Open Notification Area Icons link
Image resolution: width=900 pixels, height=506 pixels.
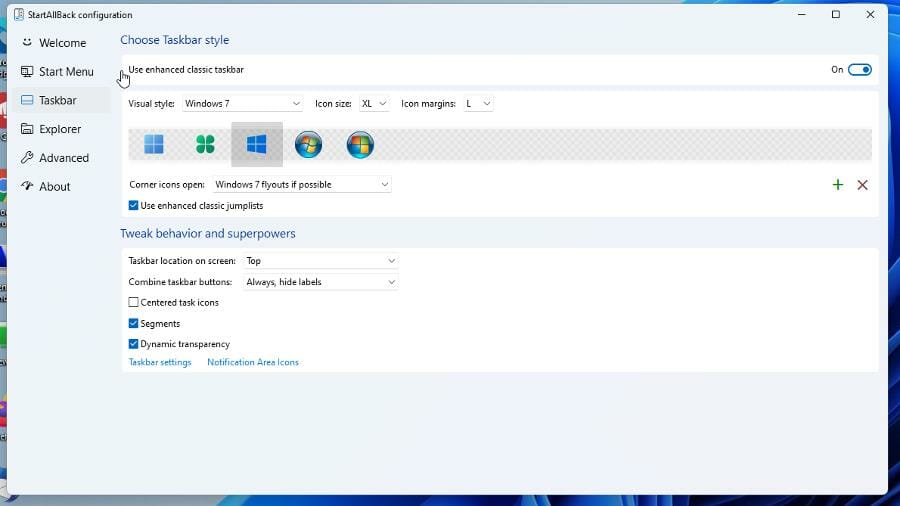pyautogui.click(x=253, y=363)
